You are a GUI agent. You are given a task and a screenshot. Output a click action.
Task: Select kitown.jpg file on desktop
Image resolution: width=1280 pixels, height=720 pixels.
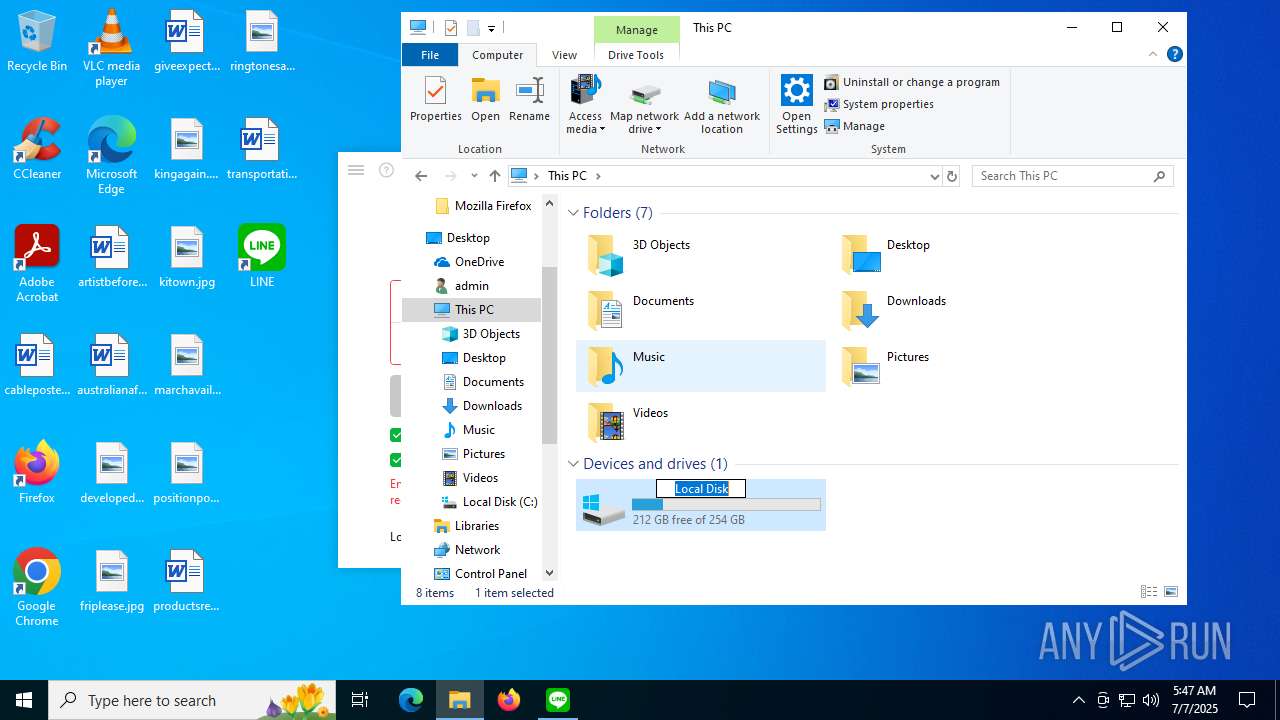pyautogui.click(x=187, y=256)
